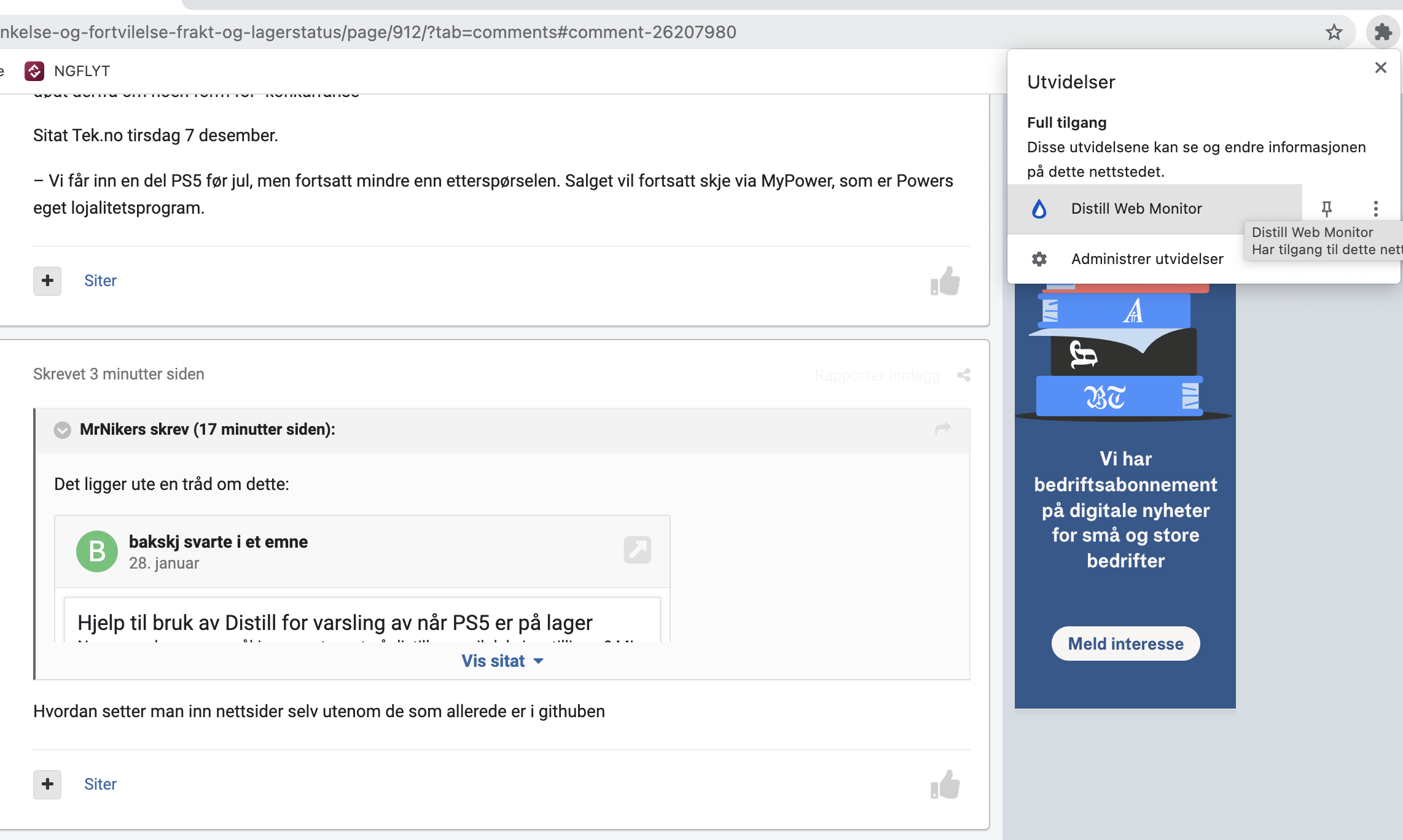Open the embedded bakskj topic link icon

point(637,550)
